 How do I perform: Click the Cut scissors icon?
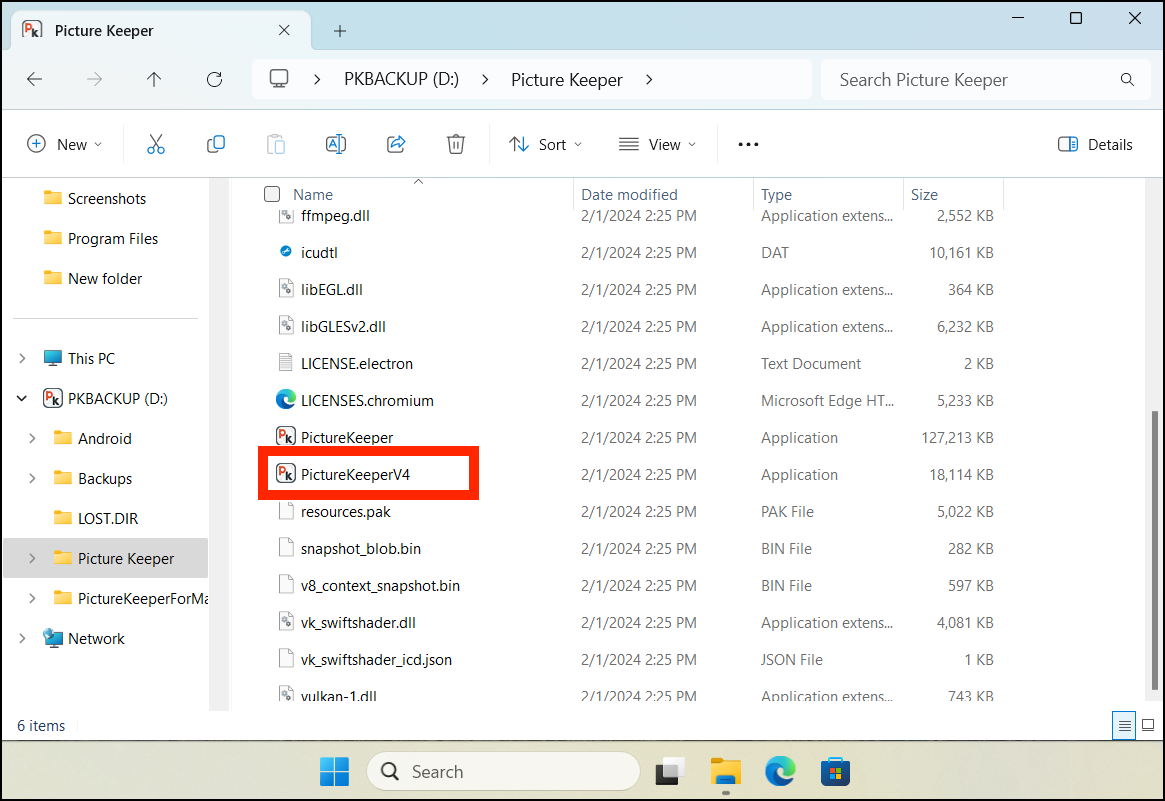155,144
